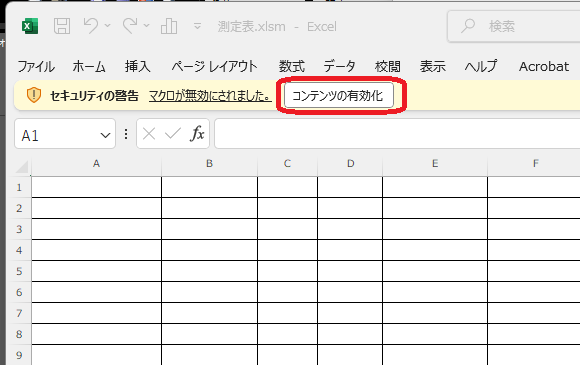Screen dimensions: 580x365
Task: Open the 挿入 ribbon tab
Action: 137,67
